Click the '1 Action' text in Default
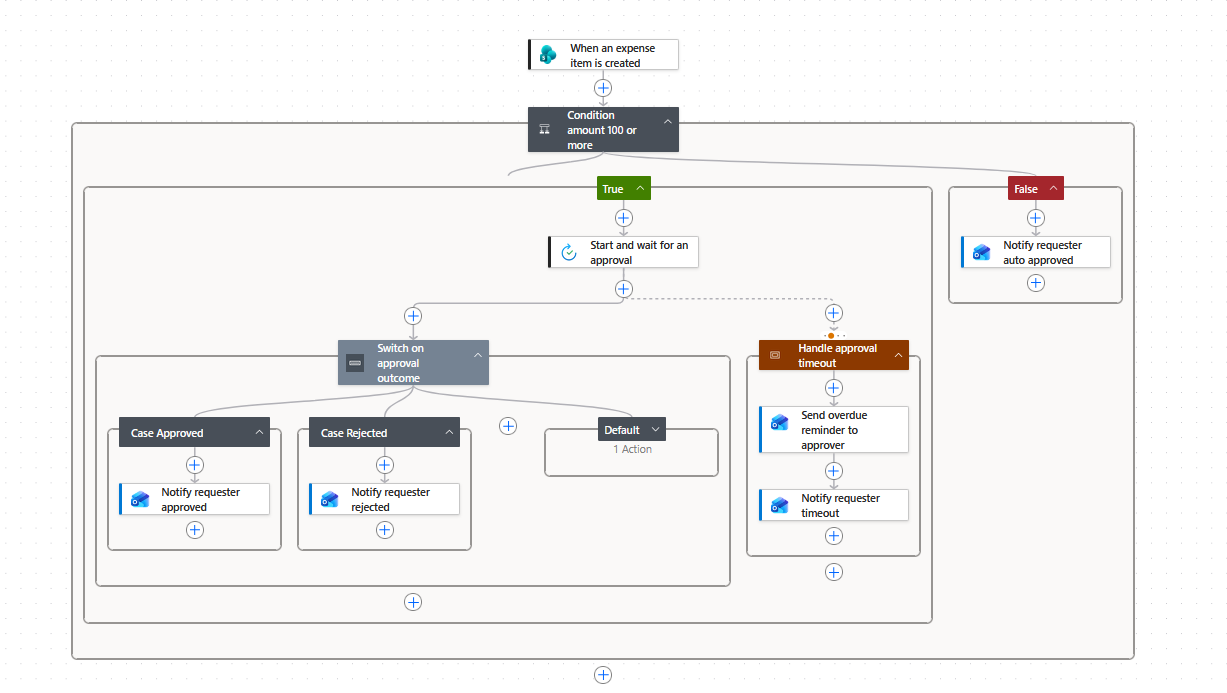This screenshot has height=693, width=1227. click(x=632, y=449)
